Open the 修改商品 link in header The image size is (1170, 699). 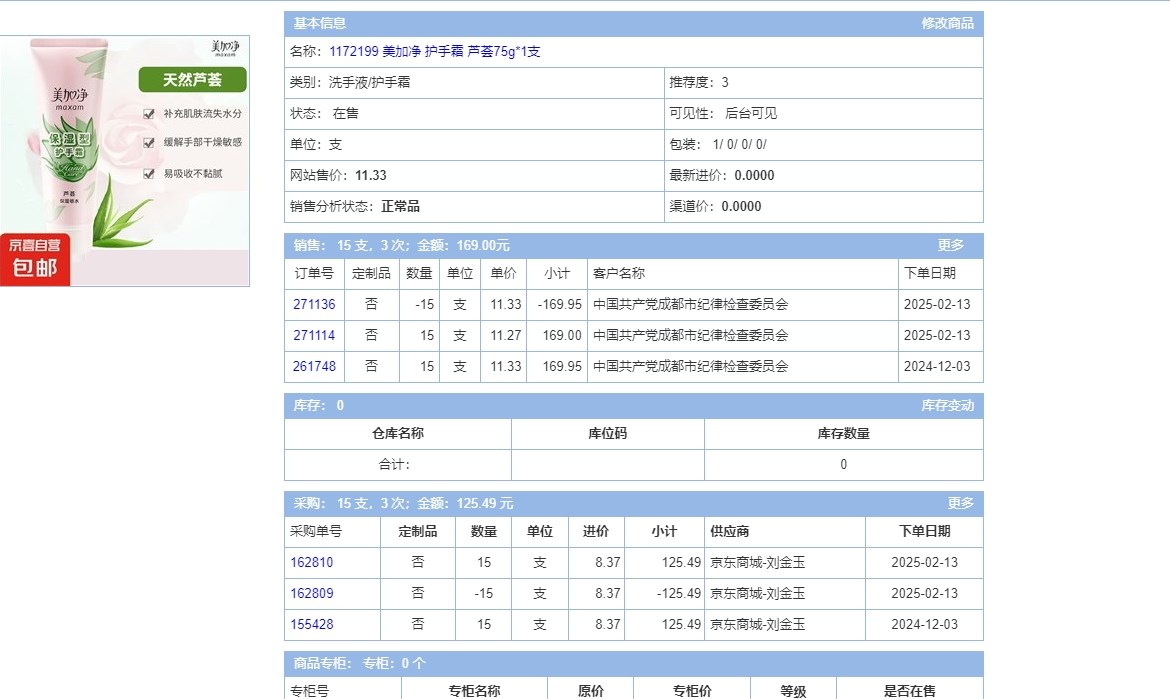point(947,23)
